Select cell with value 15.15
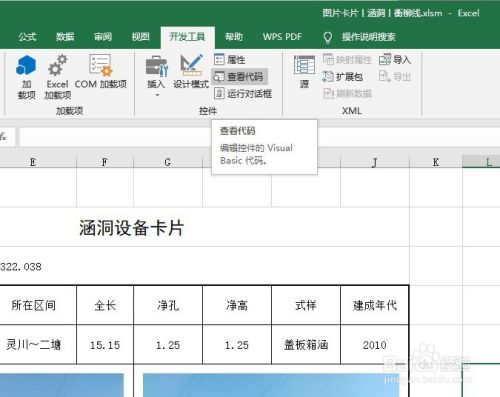Screen dimensions: 500x397 point(105,345)
